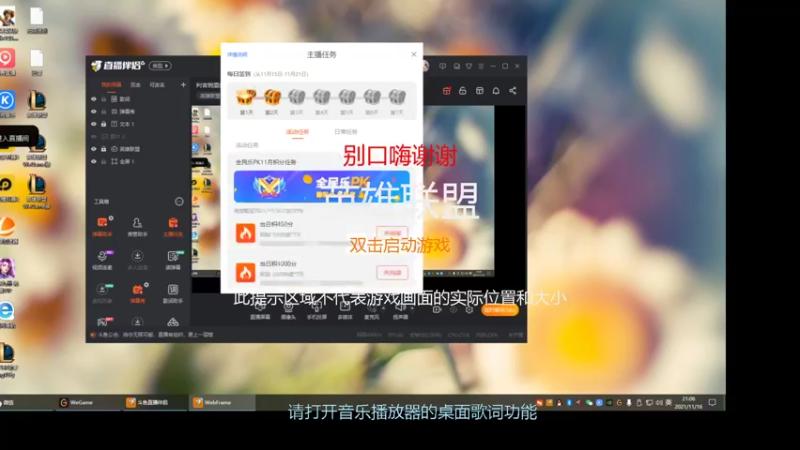This screenshot has width=800, height=450.
Task: Open the settings gear in the bottom toolbar
Action: 469,310
